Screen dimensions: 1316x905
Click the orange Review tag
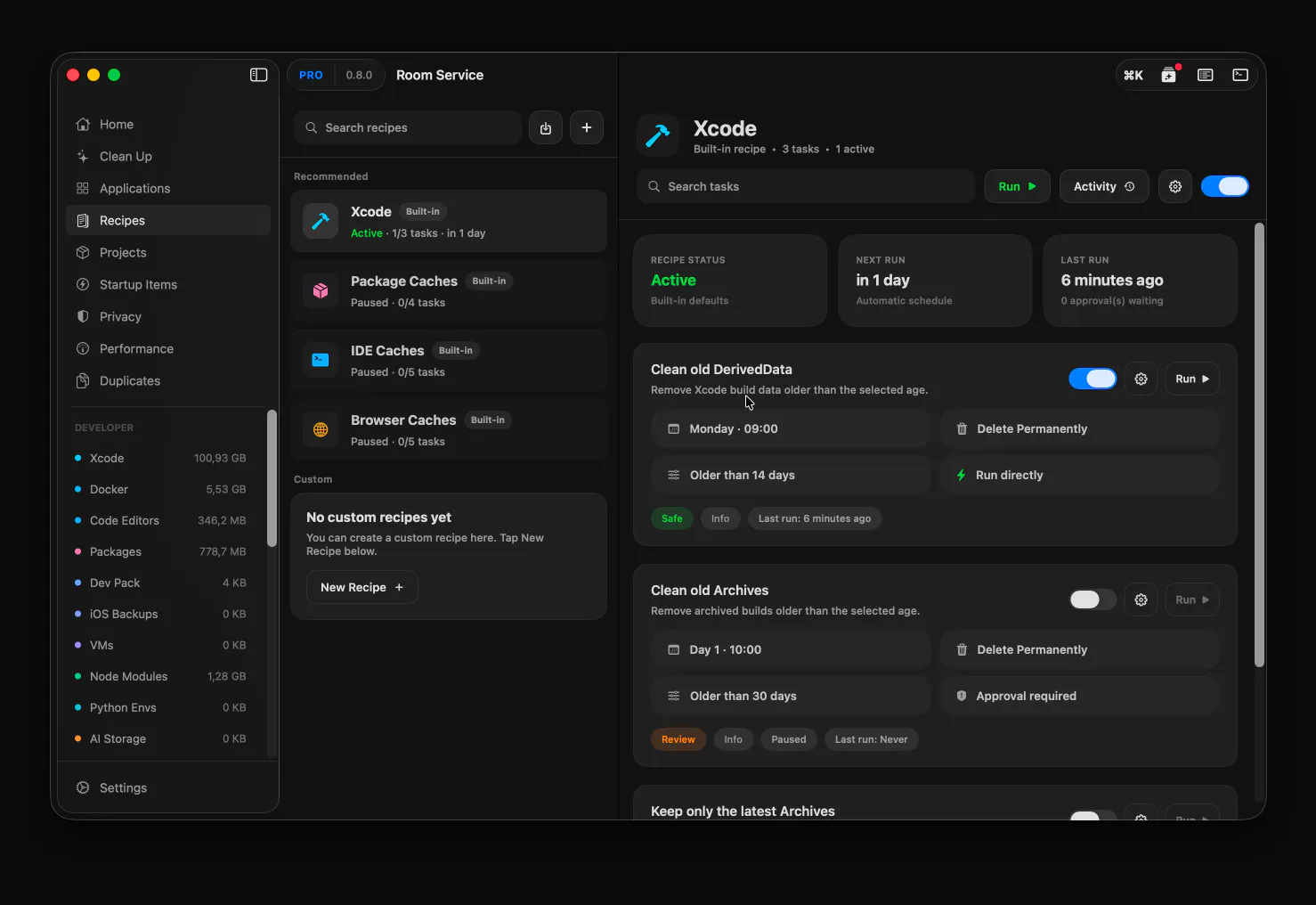point(678,739)
